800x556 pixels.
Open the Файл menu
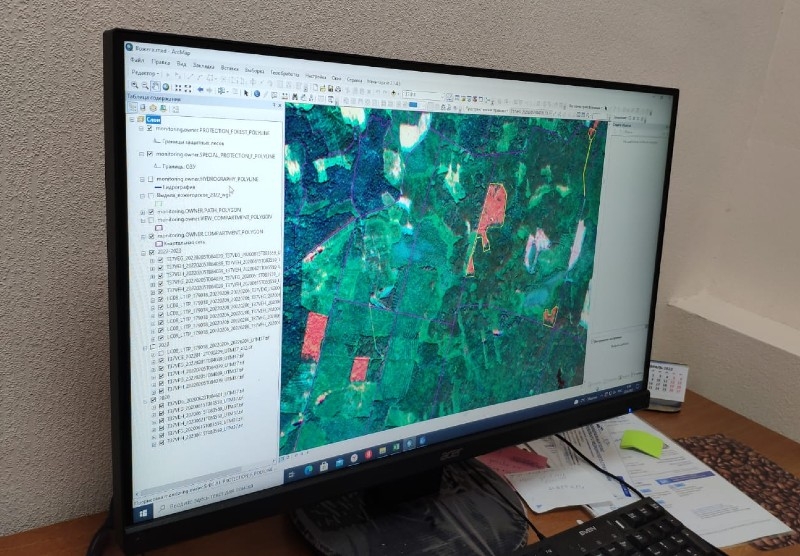(x=136, y=61)
